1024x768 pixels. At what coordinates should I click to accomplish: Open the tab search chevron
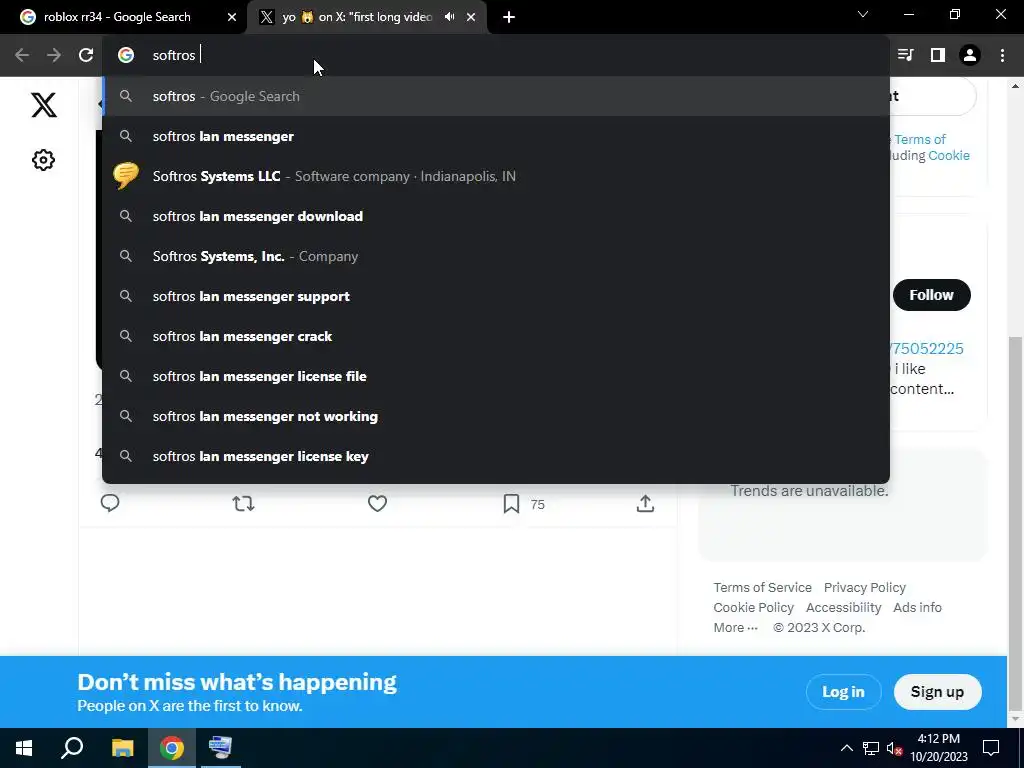863,14
